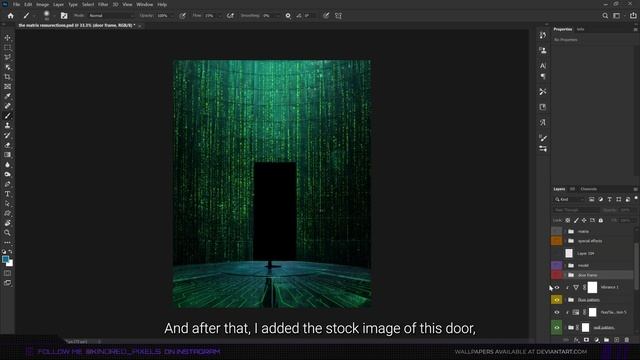Open the layer blend mode dropdown
Viewport: 640px width, 360px height.
(576, 210)
